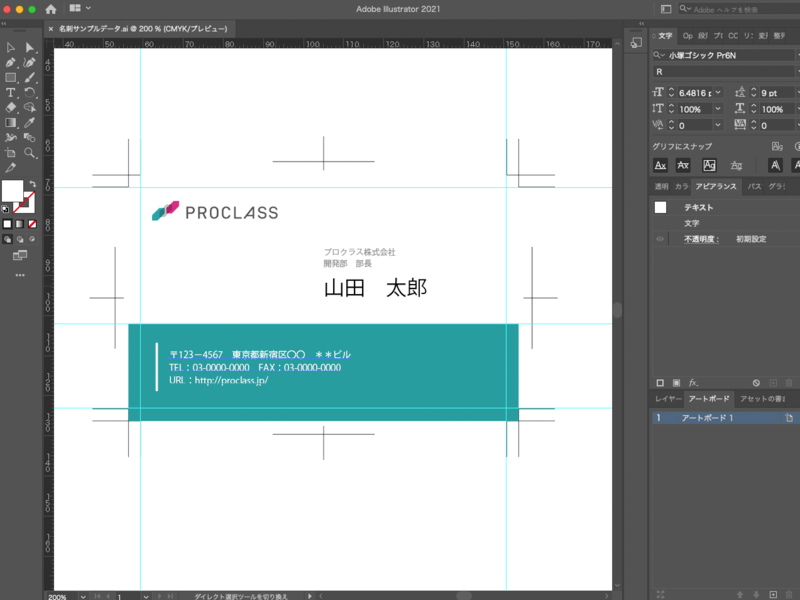Select the Rectangle tool

tap(10, 77)
